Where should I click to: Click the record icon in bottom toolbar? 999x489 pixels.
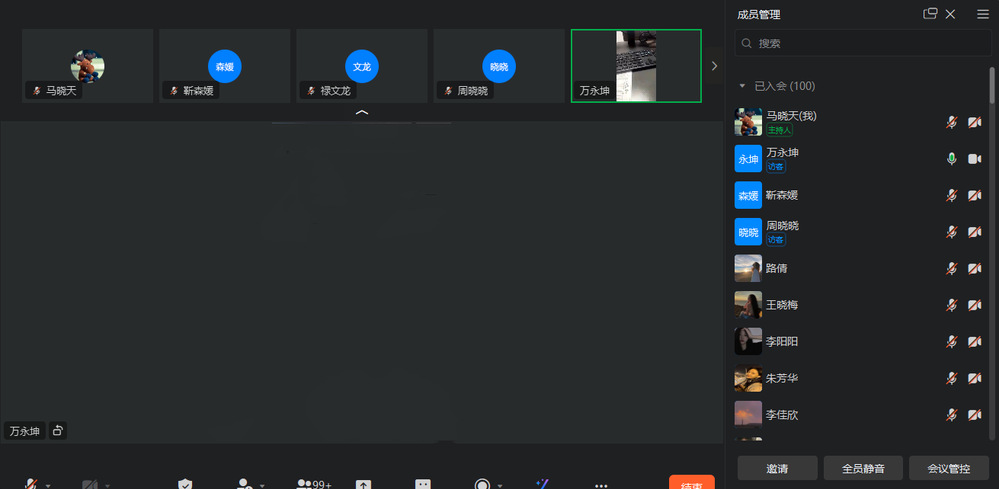[x=482, y=485]
